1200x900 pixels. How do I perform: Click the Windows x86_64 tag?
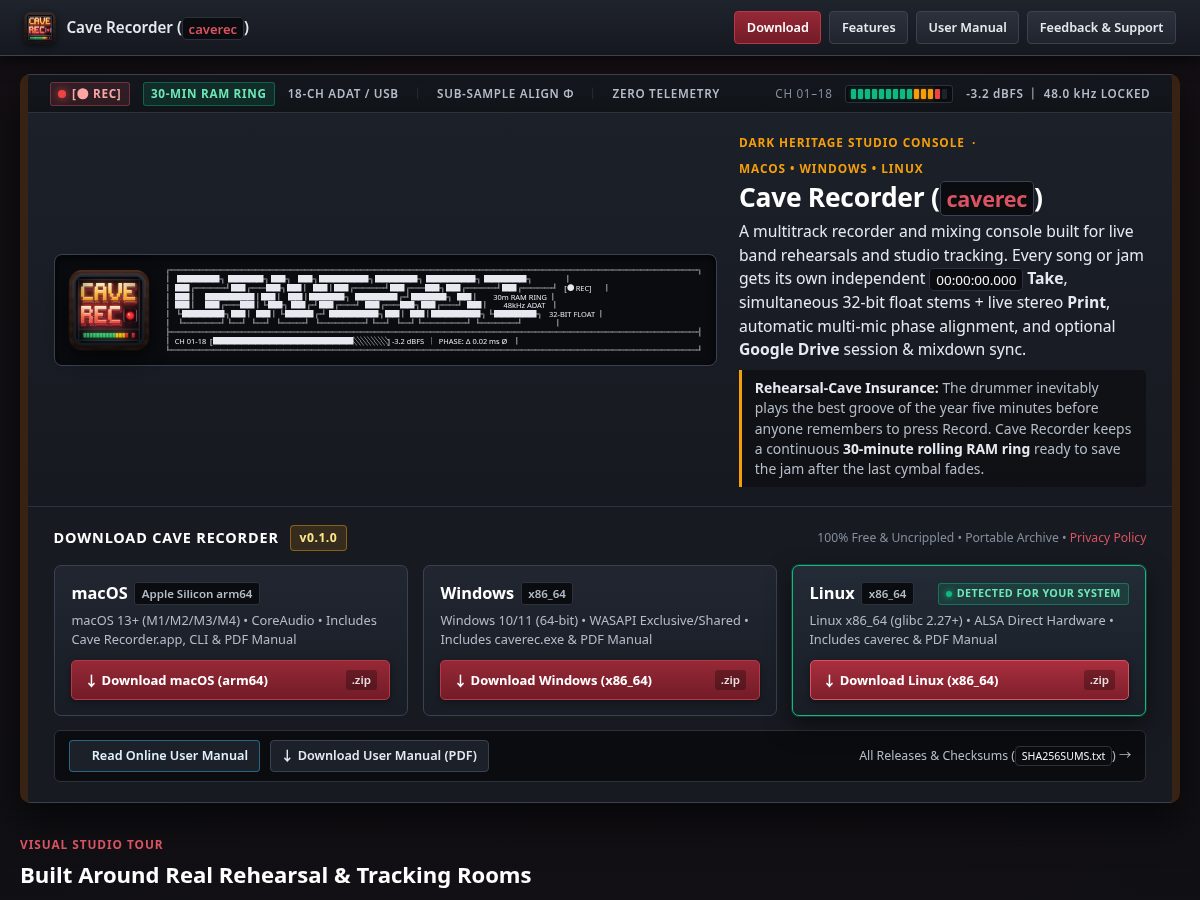(x=547, y=594)
